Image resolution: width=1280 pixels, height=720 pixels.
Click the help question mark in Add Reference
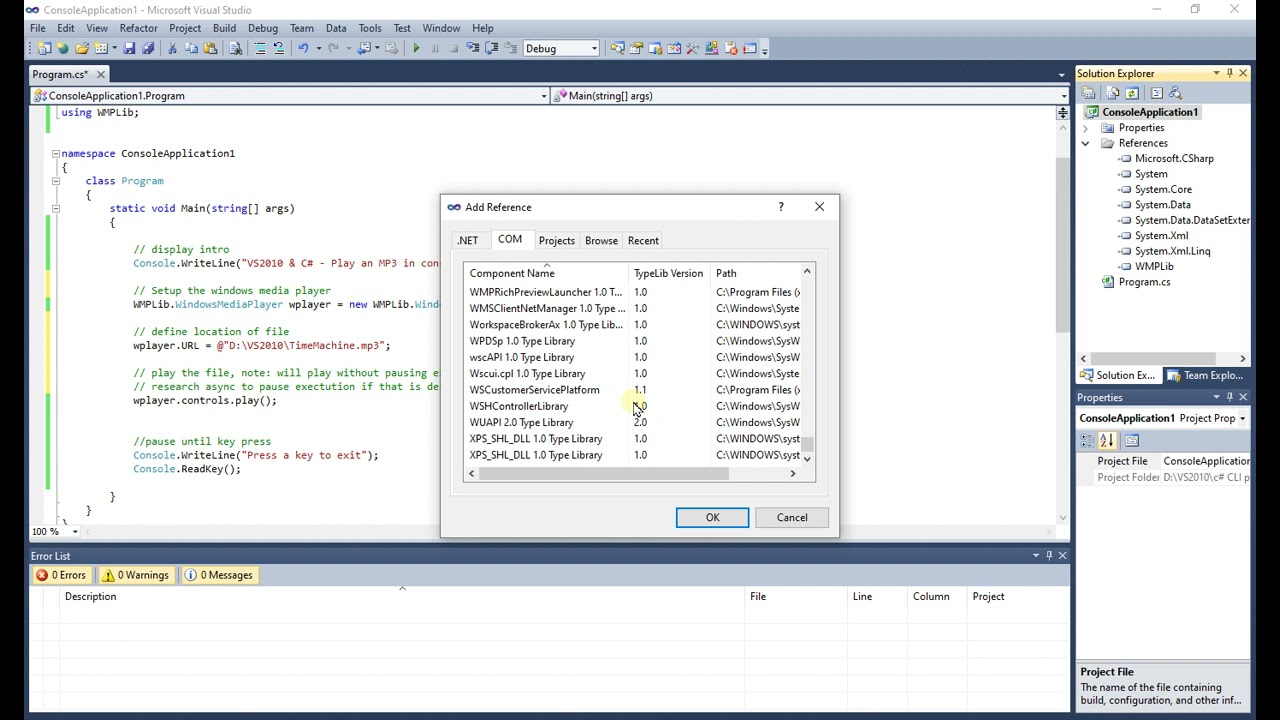point(781,207)
